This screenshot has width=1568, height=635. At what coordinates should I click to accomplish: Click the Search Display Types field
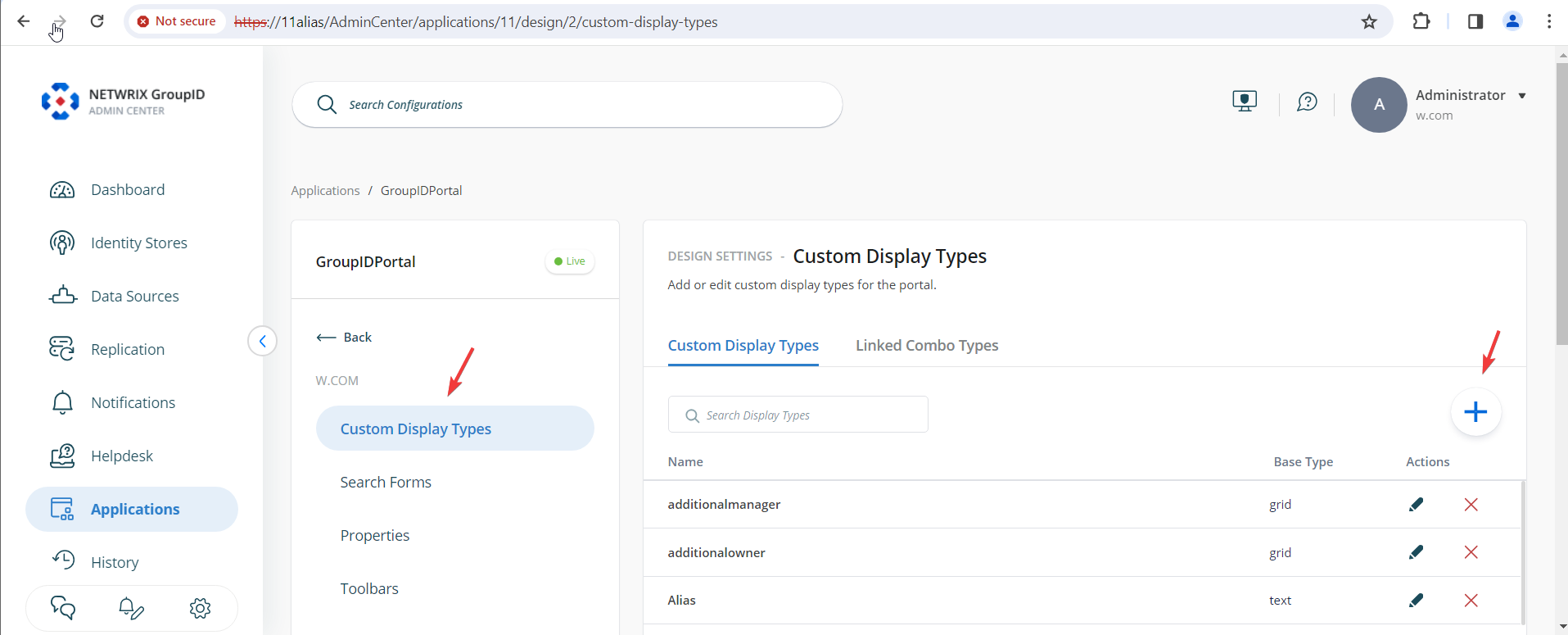798,415
